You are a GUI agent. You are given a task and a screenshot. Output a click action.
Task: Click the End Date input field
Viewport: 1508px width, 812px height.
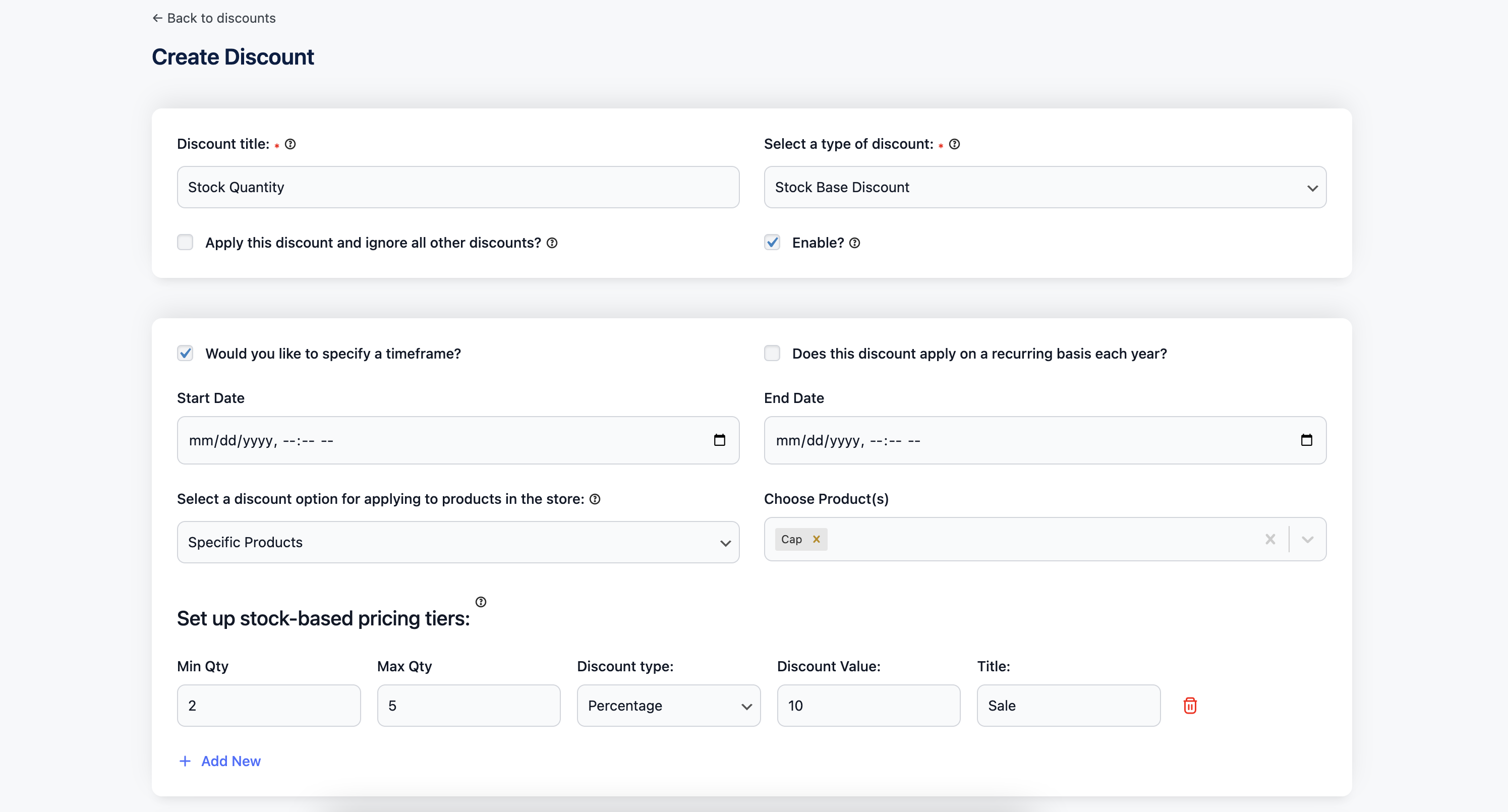[1044, 440]
